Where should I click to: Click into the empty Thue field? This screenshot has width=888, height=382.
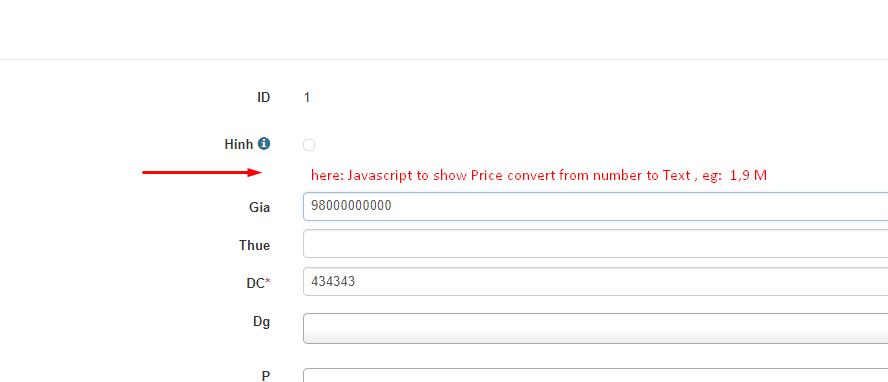pos(595,244)
